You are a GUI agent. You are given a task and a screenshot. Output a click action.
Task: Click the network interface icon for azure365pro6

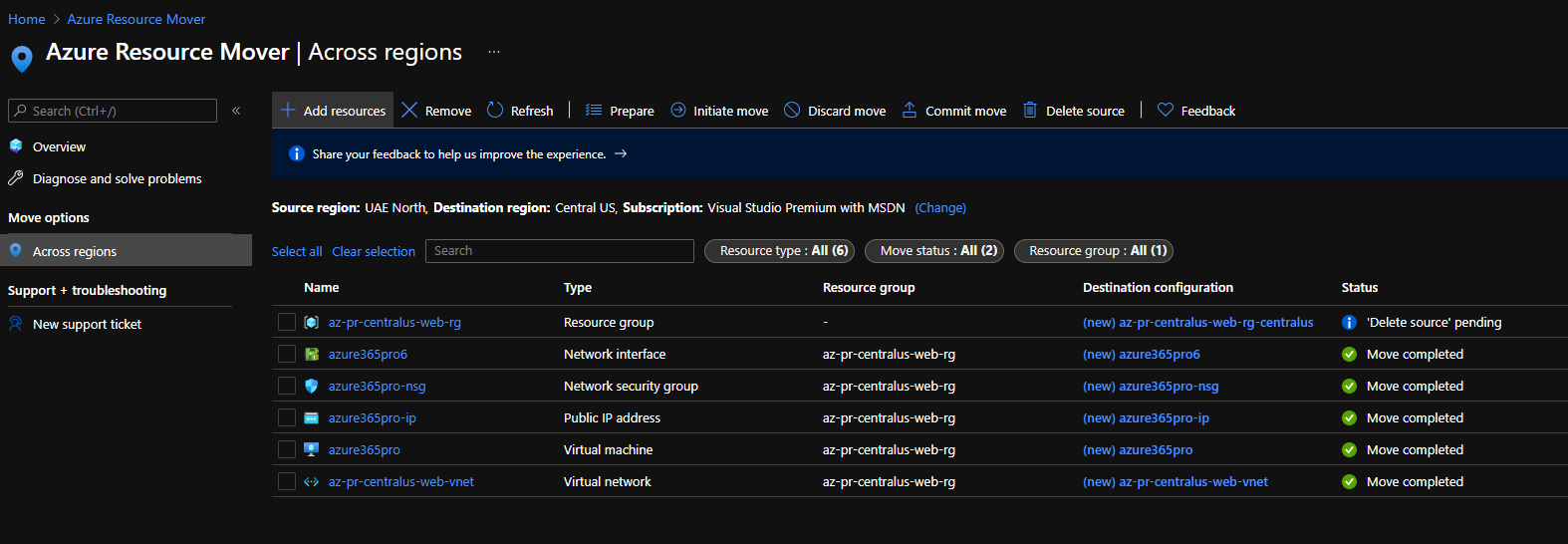[311, 355]
